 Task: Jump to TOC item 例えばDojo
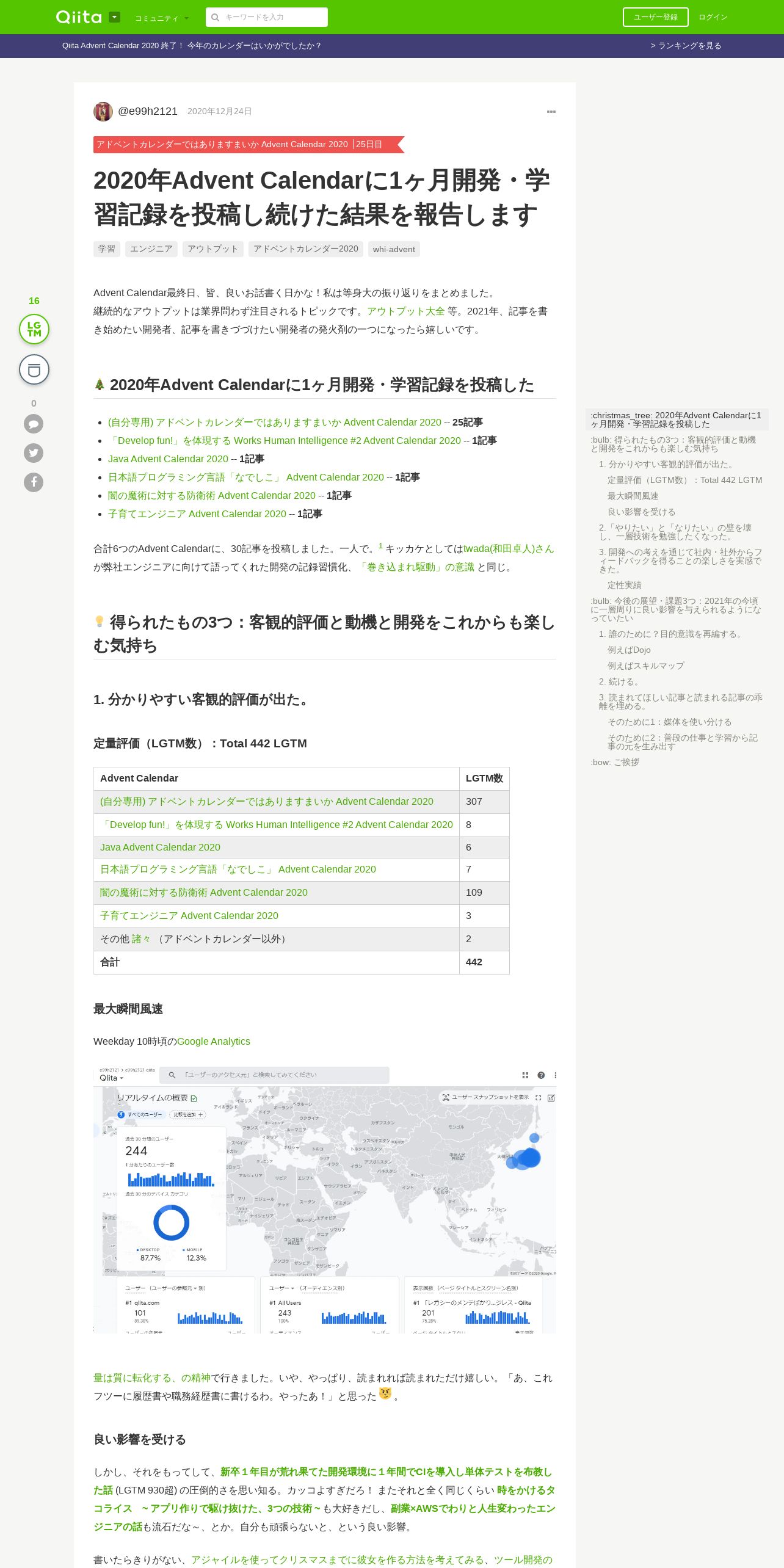click(629, 650)
